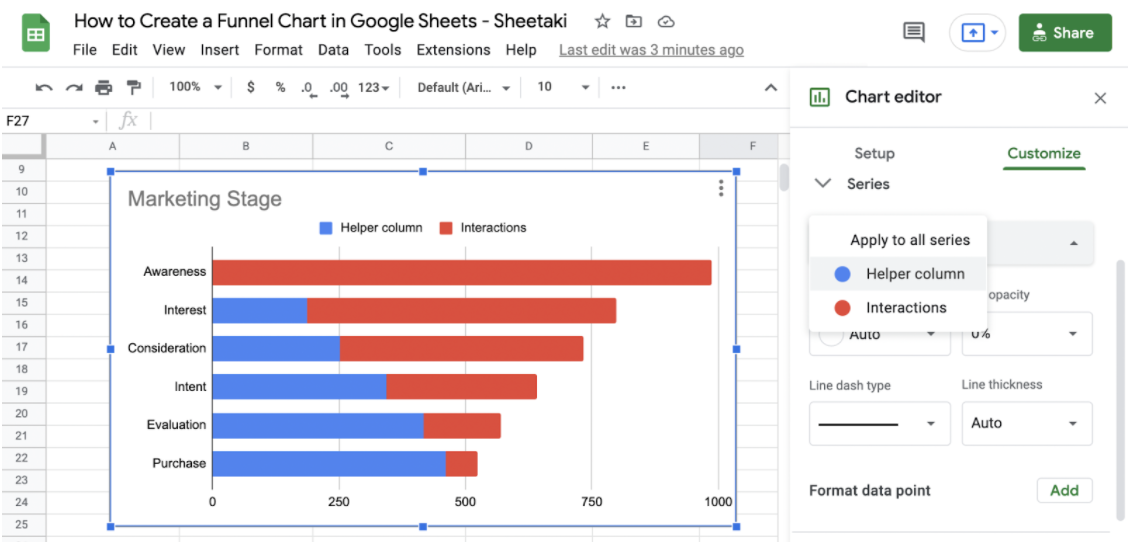
Task: Open the font size 10 dropdown
Action: (563, 88)
